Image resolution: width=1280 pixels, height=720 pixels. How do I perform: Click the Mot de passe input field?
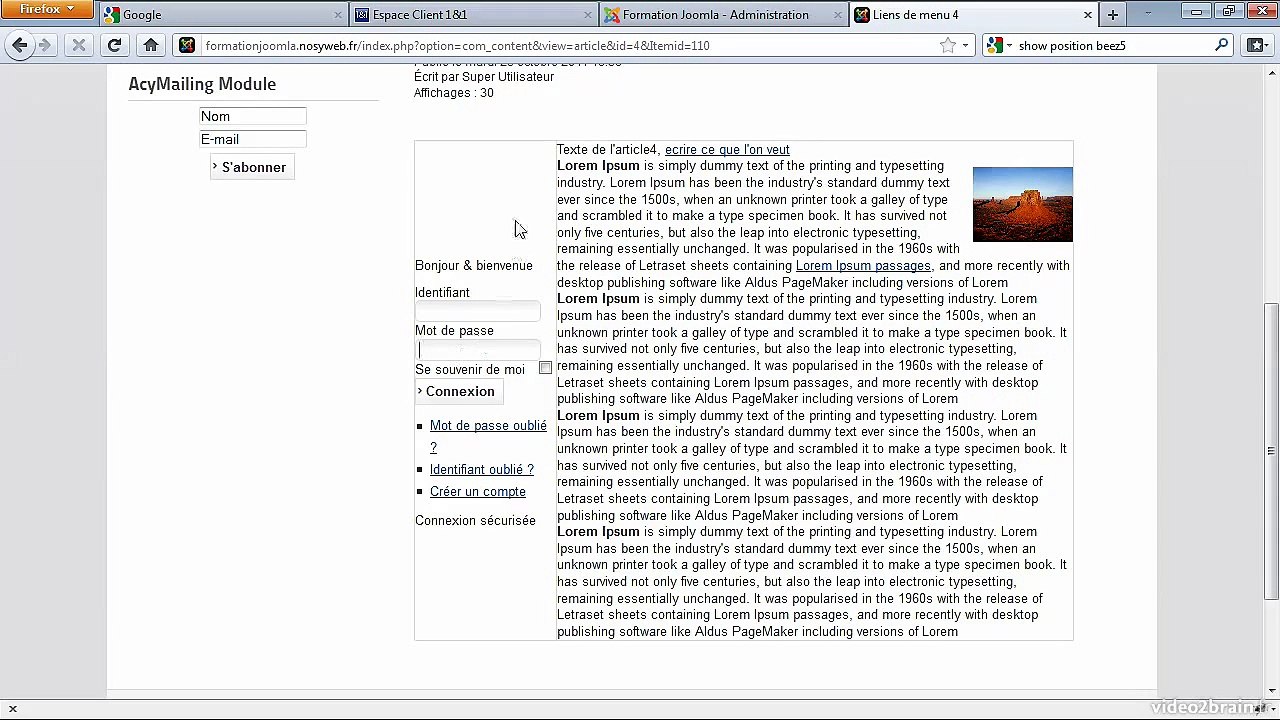point(478,350)
